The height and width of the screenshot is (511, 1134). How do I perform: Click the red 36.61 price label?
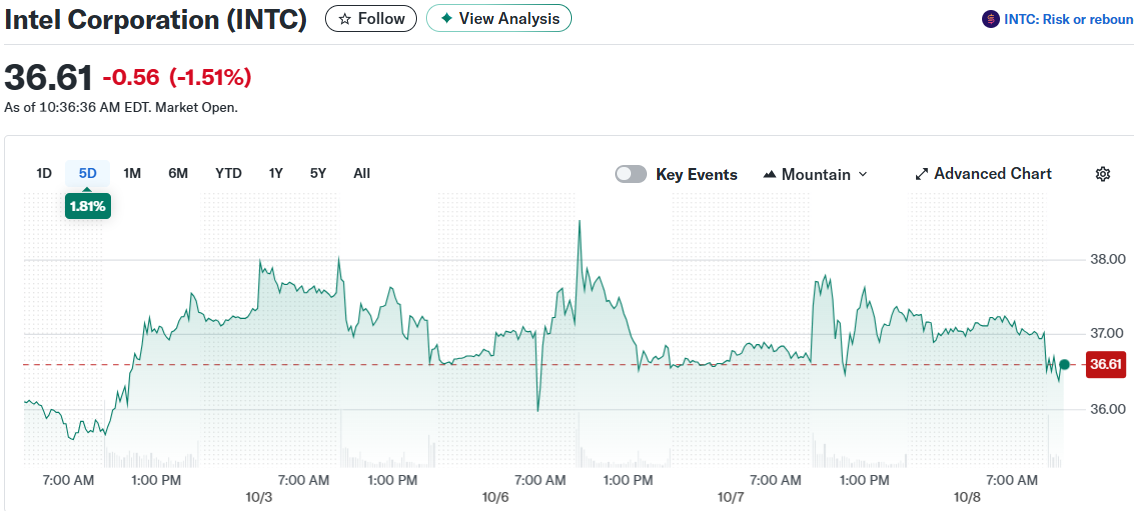click(1105, 365)
